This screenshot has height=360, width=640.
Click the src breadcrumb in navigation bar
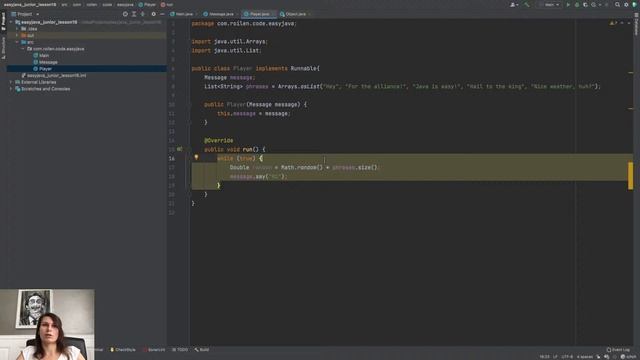(x=65, y=4)
